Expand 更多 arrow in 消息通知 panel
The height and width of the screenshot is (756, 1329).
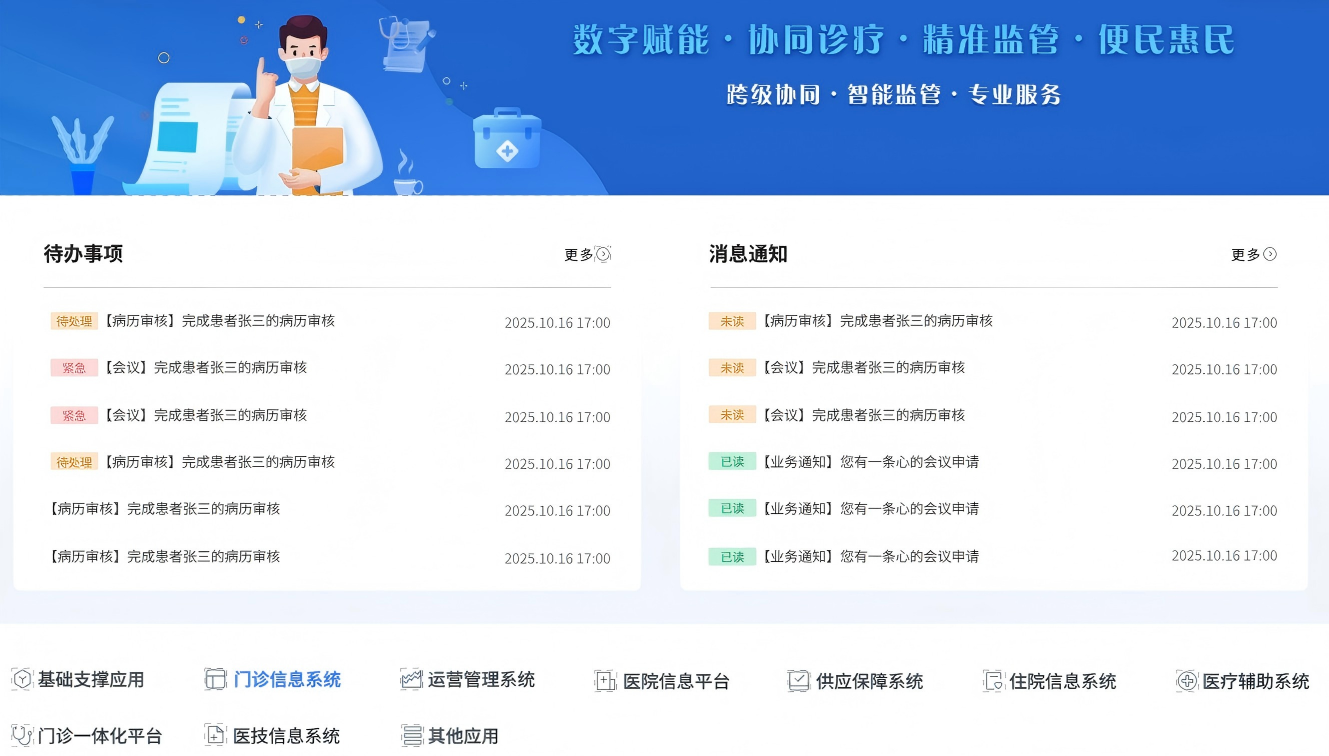point(1270,254)
